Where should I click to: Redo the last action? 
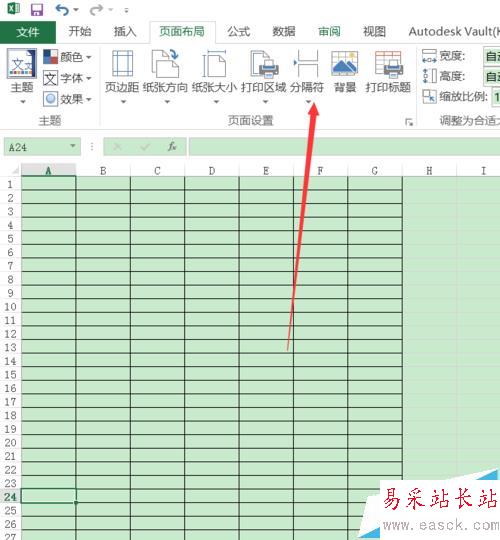point(96,9)
